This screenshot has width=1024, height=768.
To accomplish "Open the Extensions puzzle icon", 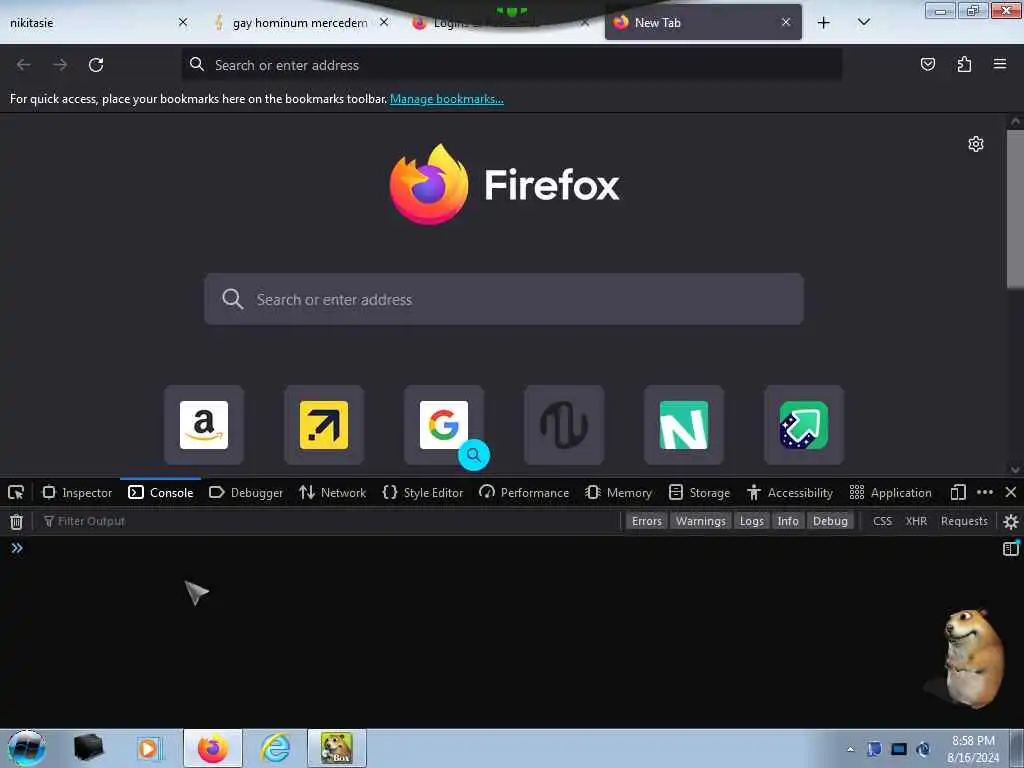I will tap(964, 64).
